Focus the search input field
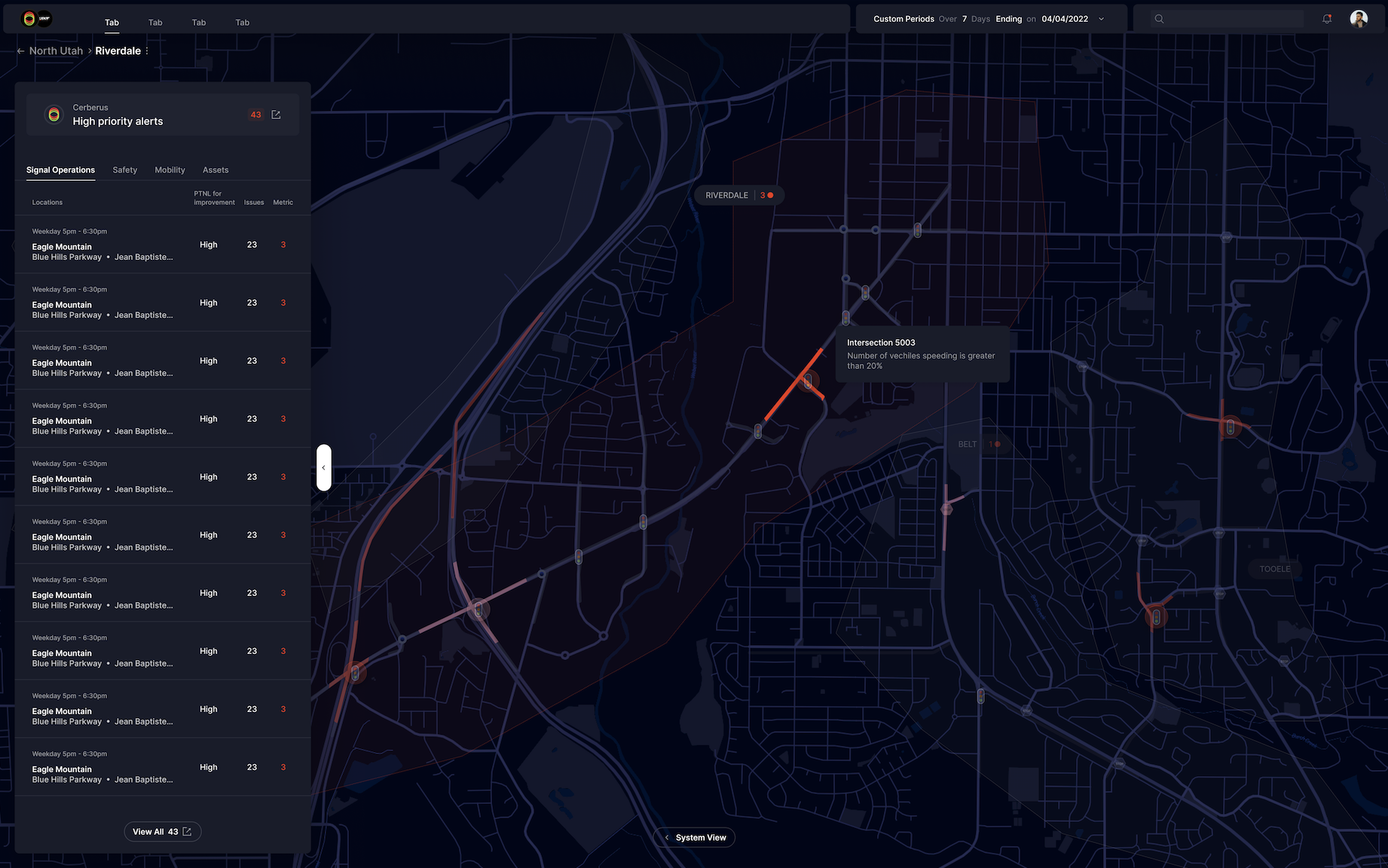 (1236, 19)
